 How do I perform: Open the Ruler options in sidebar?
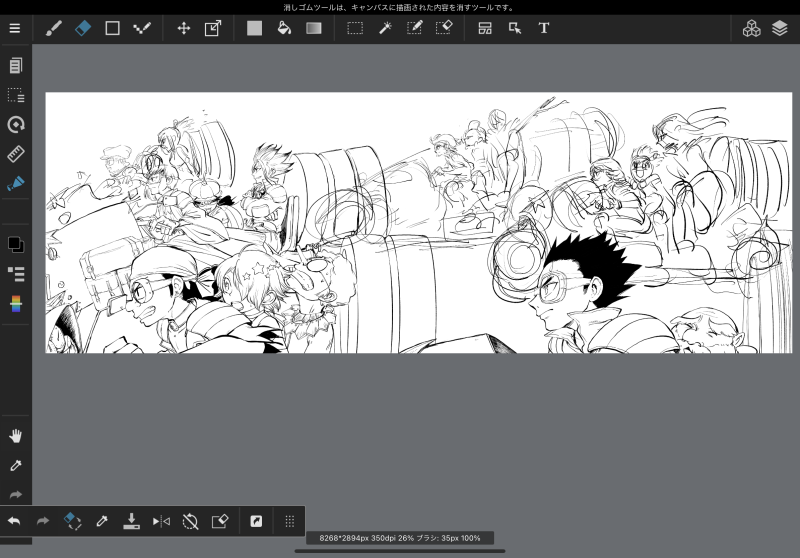(x=16, y=154)
